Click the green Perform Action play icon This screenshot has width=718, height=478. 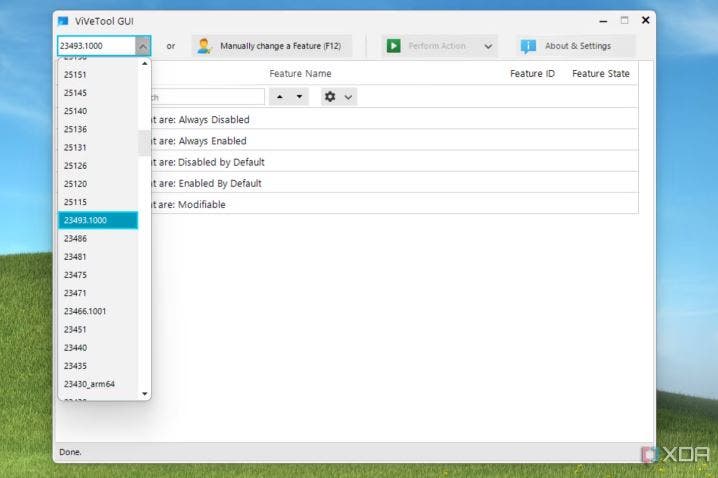[393, 46]
